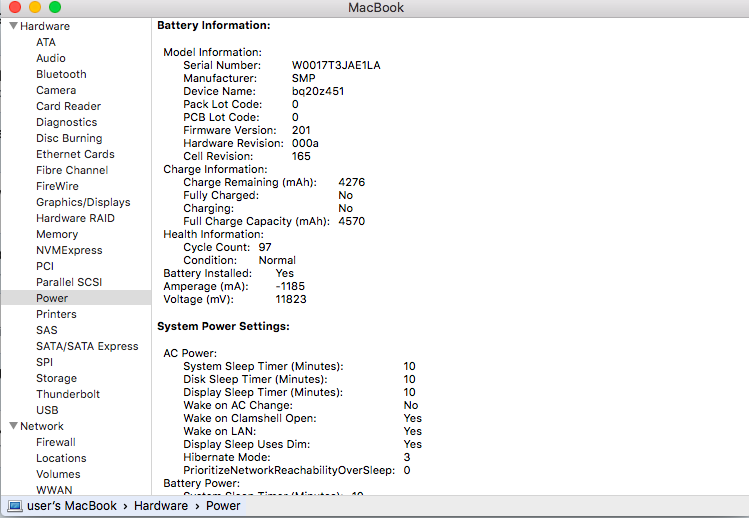Open Card Reader section
The height and width of the screenshot is (518, 749).
pos(68,106)
